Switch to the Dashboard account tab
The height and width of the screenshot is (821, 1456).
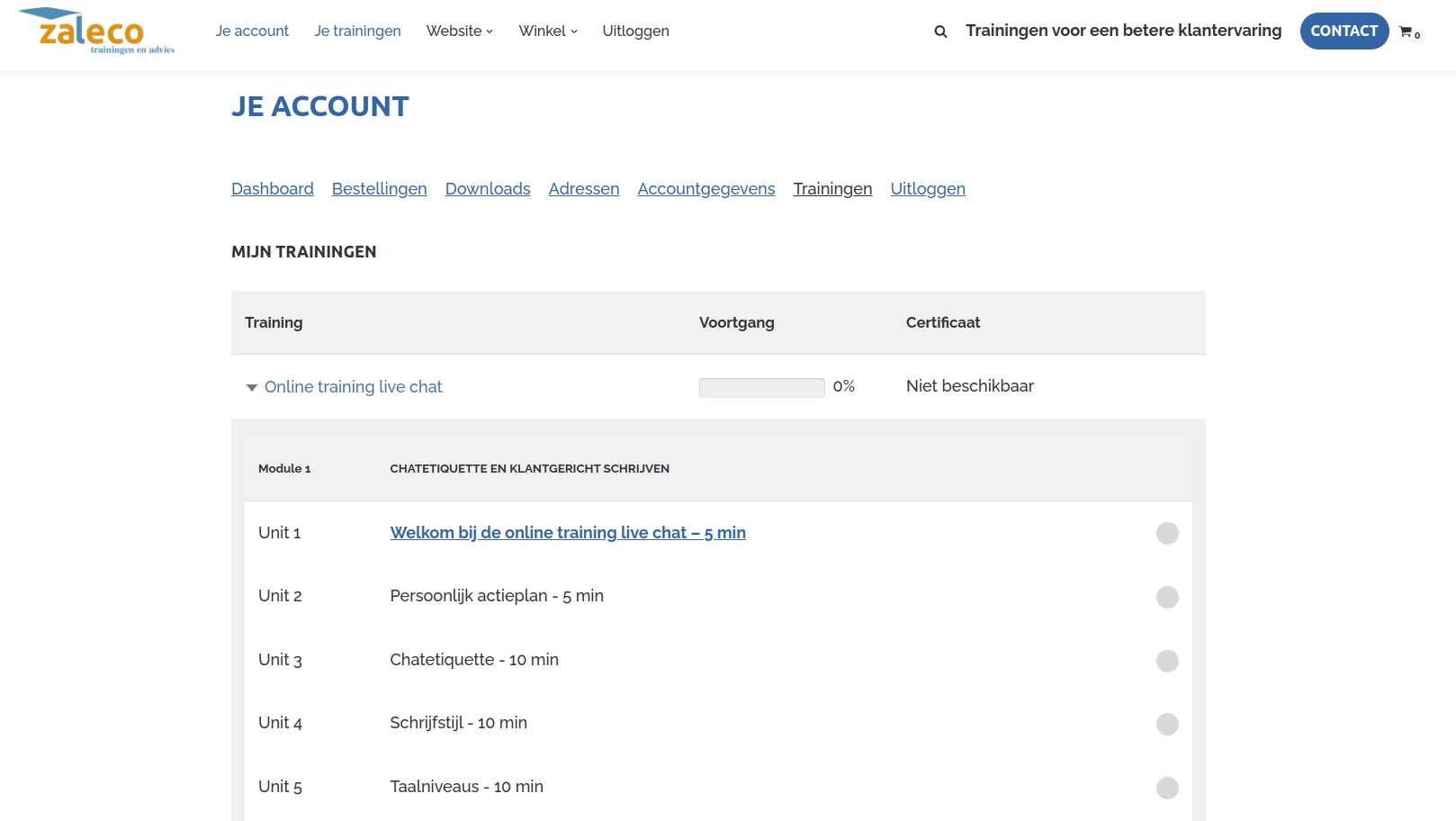(273, 189)
